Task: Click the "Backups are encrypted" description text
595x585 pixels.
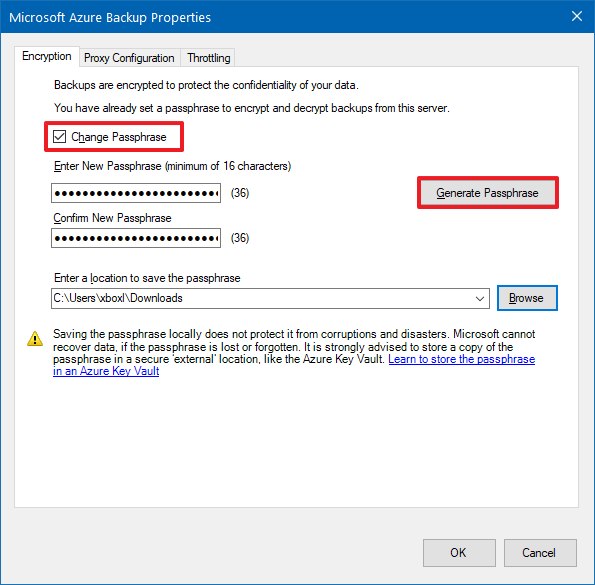Action: (206, 85)
